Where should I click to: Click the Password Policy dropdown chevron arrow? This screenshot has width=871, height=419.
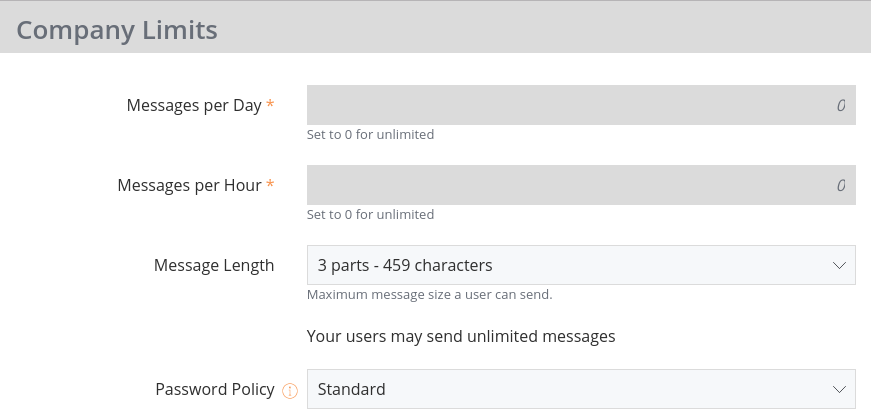pyautogui.click(x=839, y=390)
